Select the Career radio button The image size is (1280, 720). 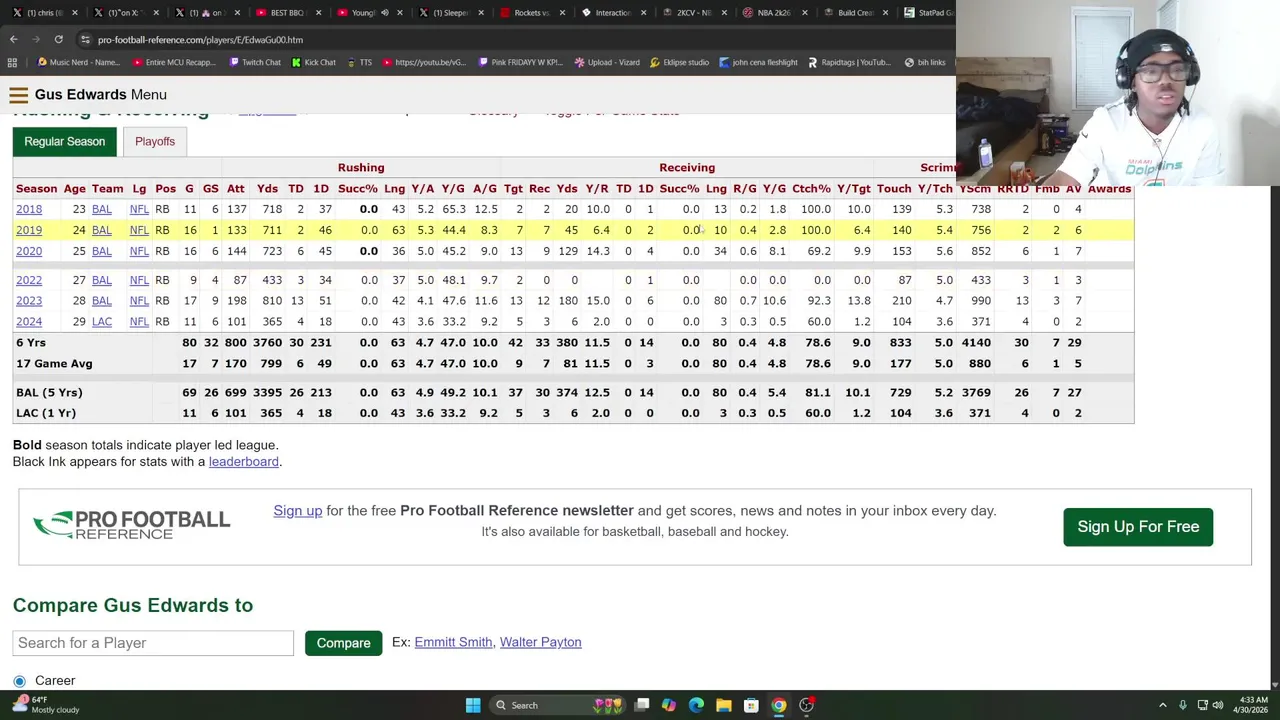point(19,681)
